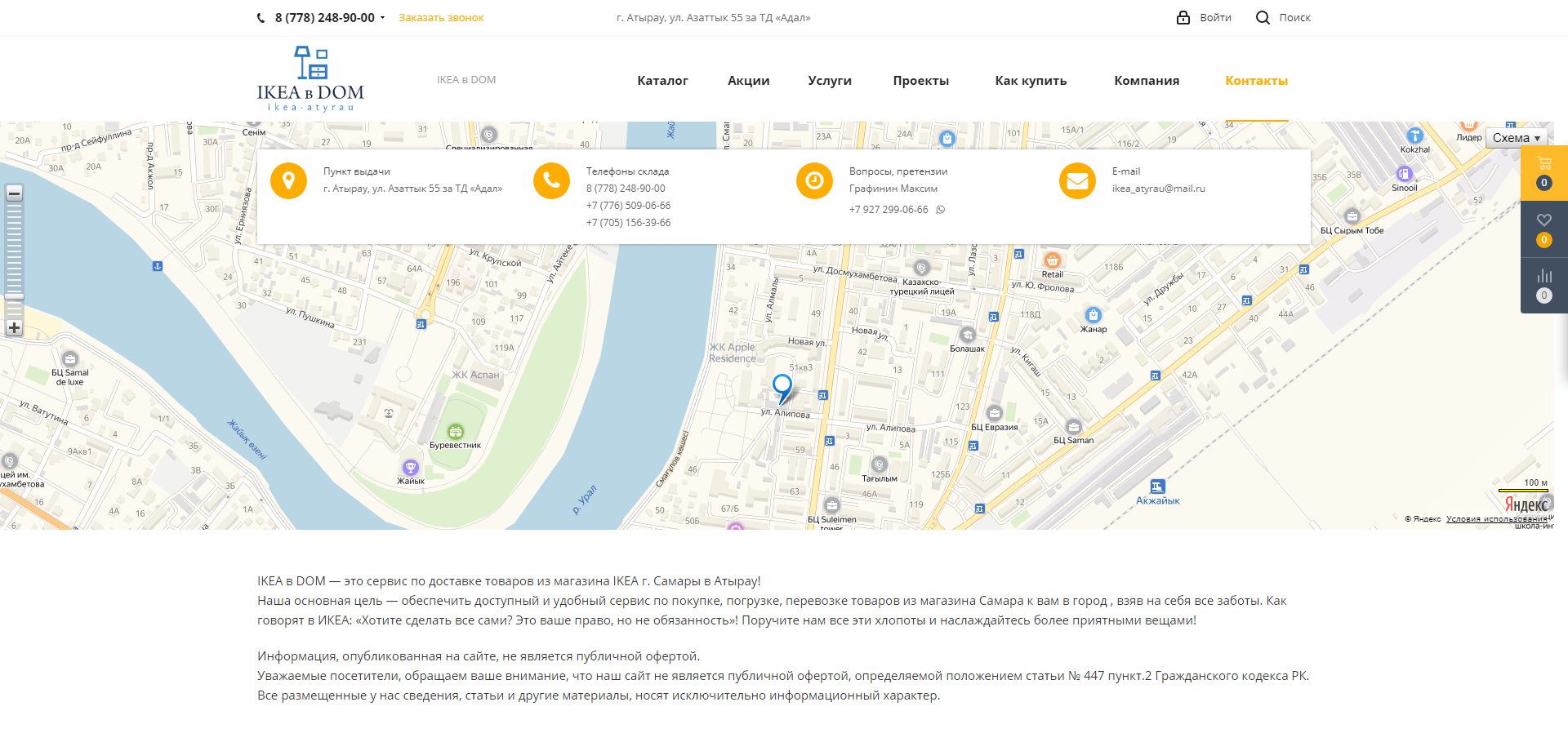Image resolution: width=1568 pixels, height=751 pixels.
Task: Click 'IKEA в DOM' slogan text near logo
Action: point(466,80)
